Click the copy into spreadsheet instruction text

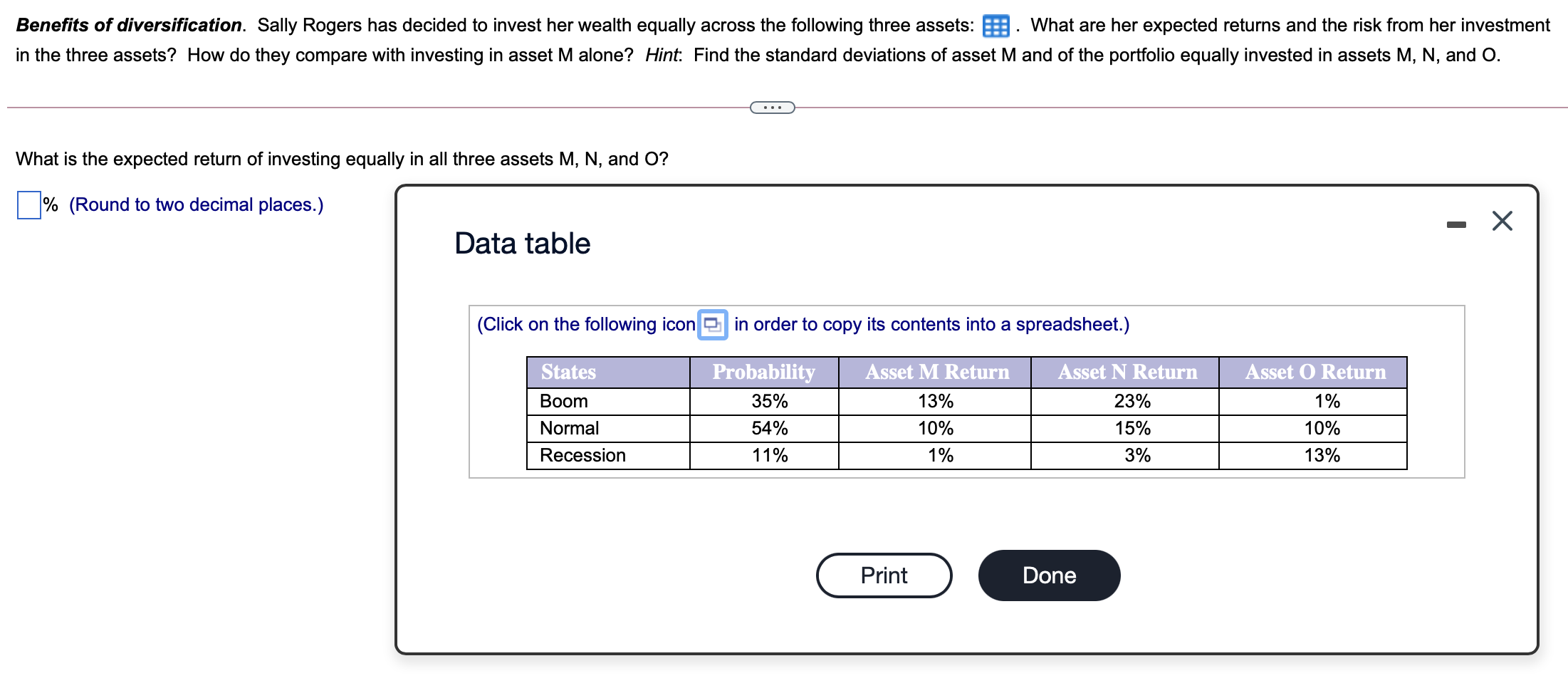coord(931,325)
